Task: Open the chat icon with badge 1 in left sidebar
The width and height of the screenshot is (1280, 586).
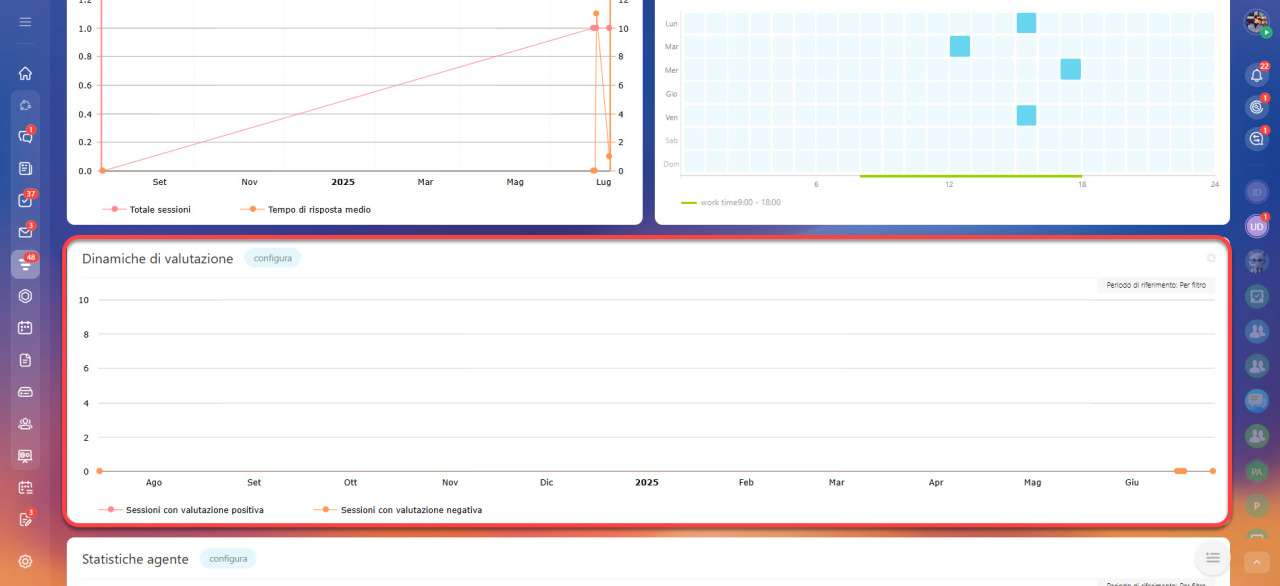Action: 25,137
